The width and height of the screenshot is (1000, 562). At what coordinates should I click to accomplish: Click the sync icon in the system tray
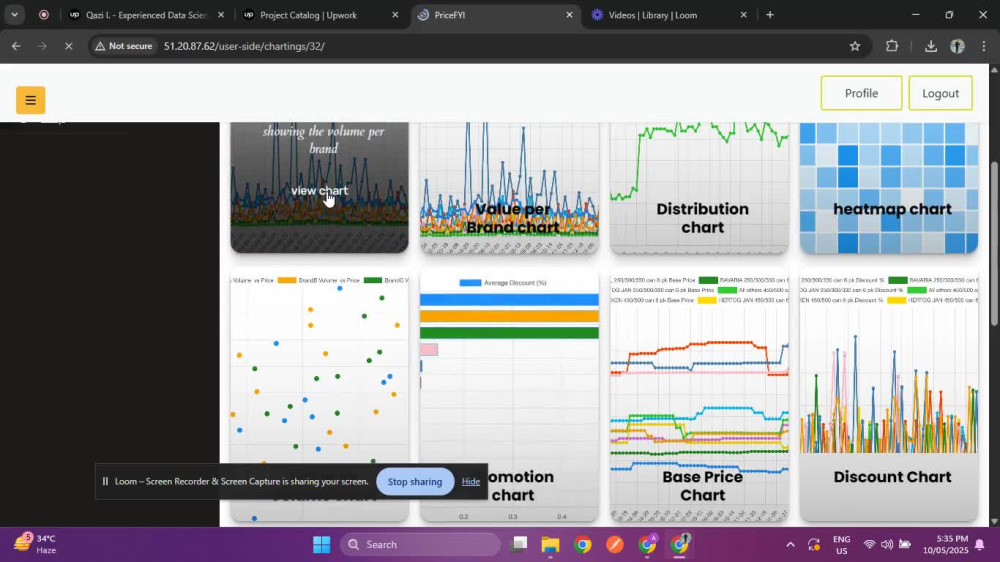click(x=814, y=544)
